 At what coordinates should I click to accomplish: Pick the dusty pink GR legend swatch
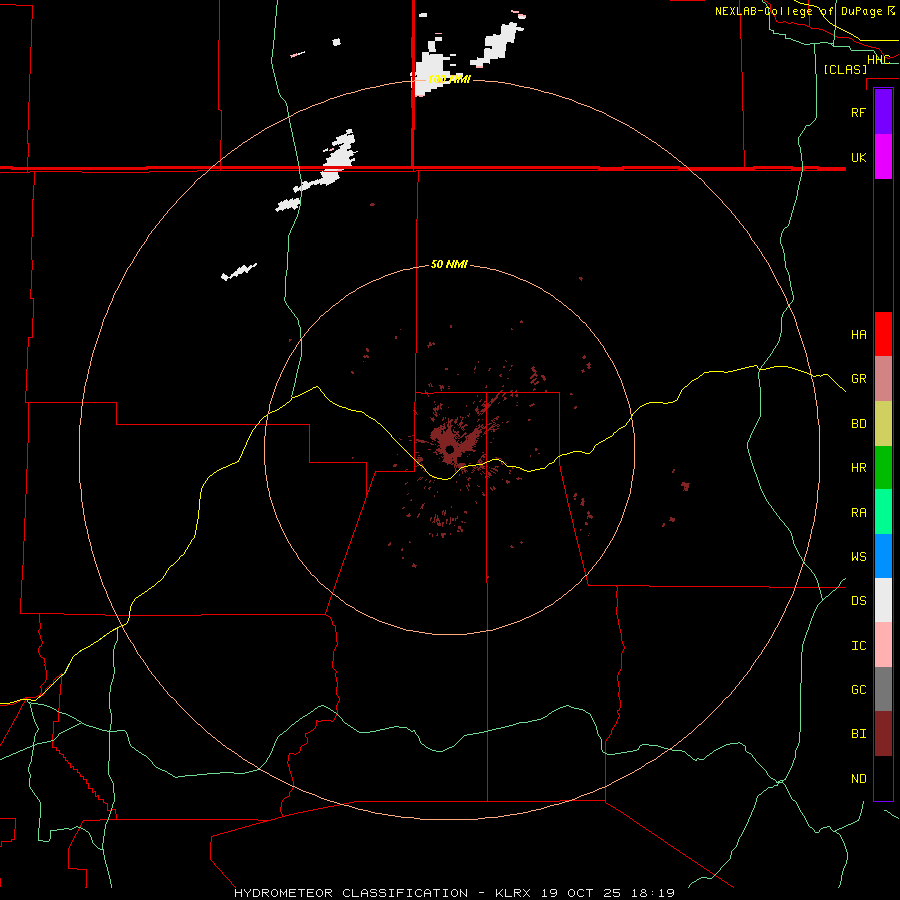(x=883, y=379)
